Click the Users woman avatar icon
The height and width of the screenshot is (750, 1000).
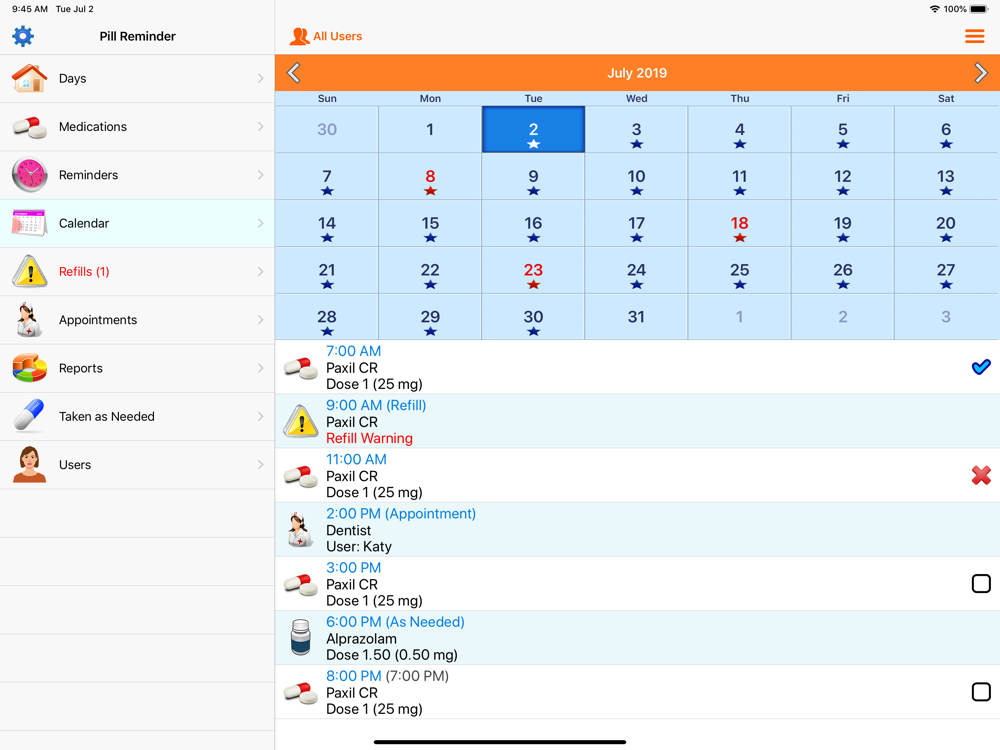click(x=29, y=464)
